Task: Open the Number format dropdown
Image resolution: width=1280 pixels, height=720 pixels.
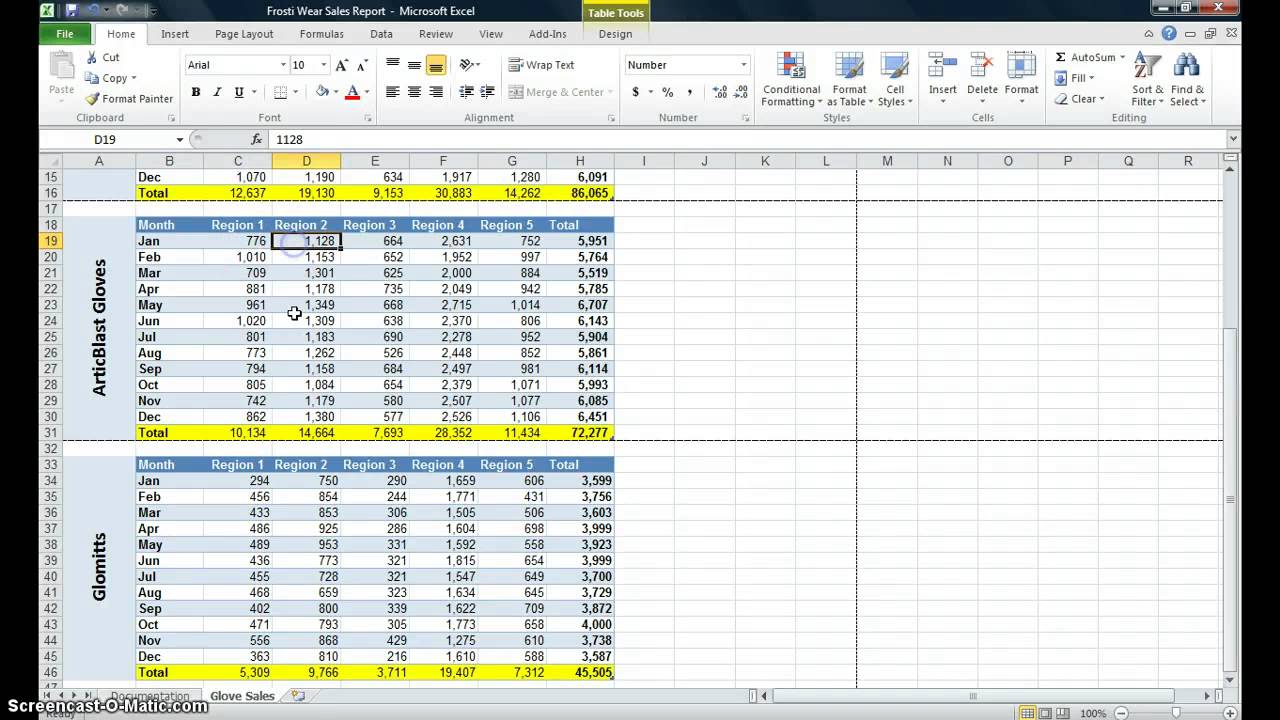Action: point(743,65)
